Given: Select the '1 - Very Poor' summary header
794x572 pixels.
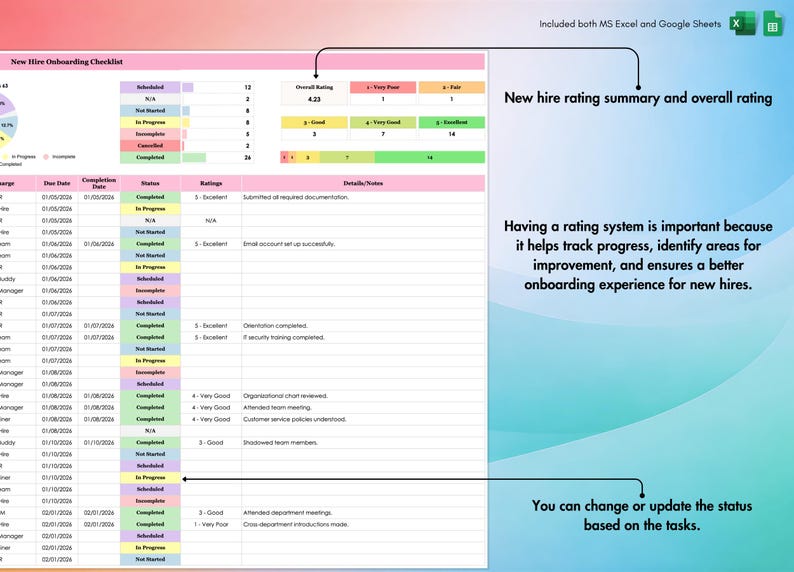Looking at the screenshot, I should pos(383,87).
